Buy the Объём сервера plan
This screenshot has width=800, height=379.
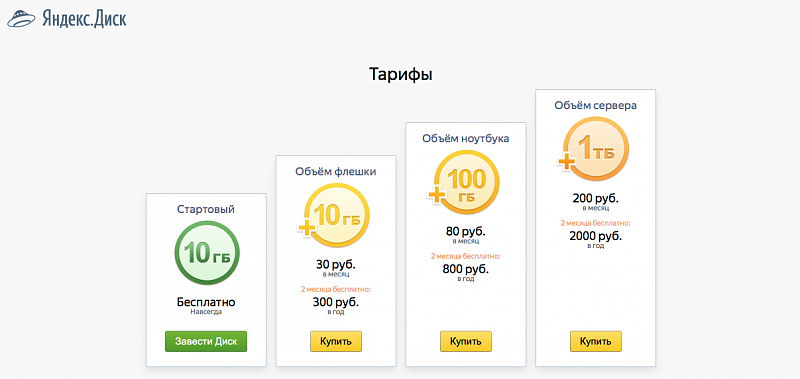[596, 341]
